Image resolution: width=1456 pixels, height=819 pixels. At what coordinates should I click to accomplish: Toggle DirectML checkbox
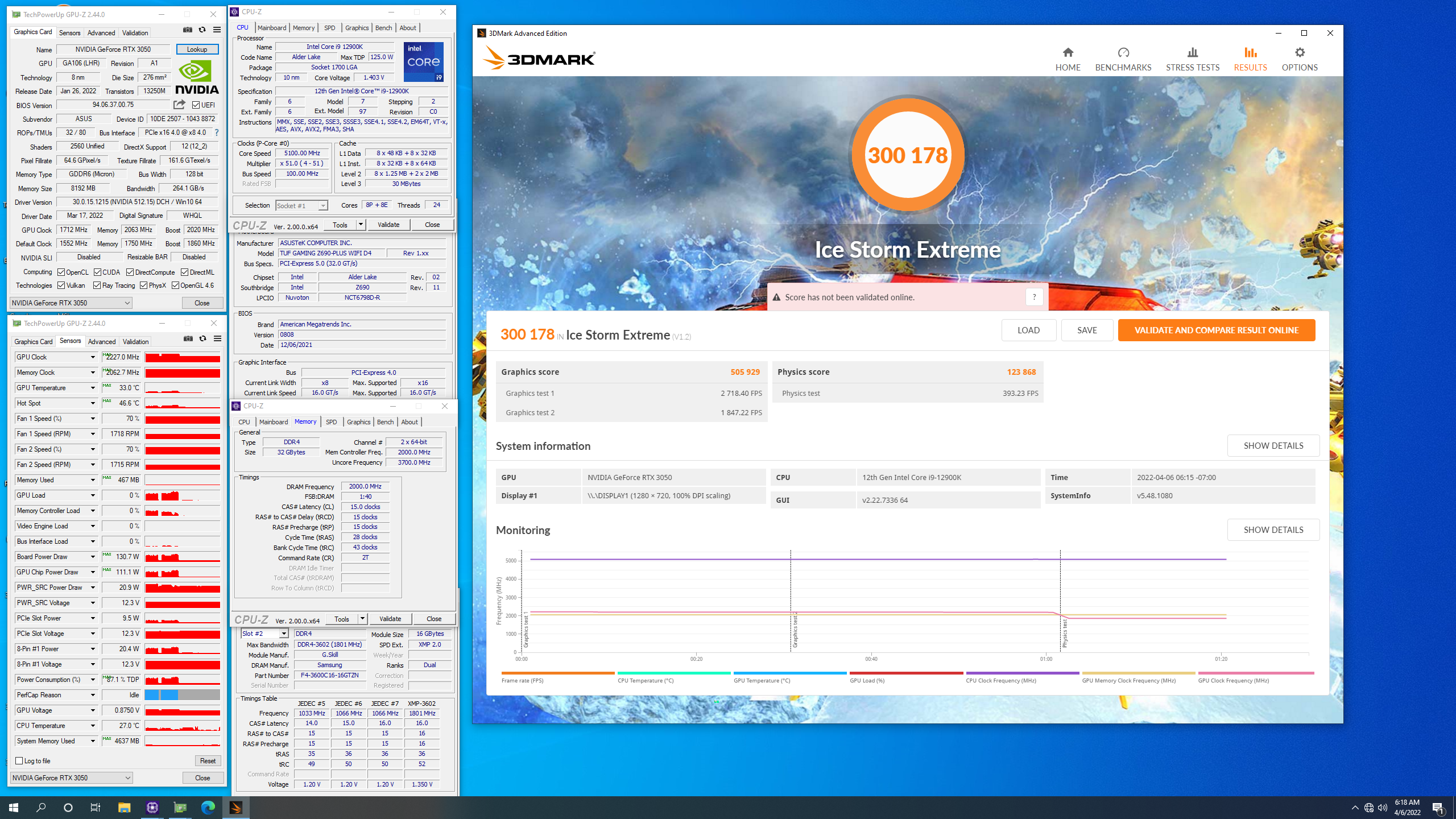tap(185, 272)
